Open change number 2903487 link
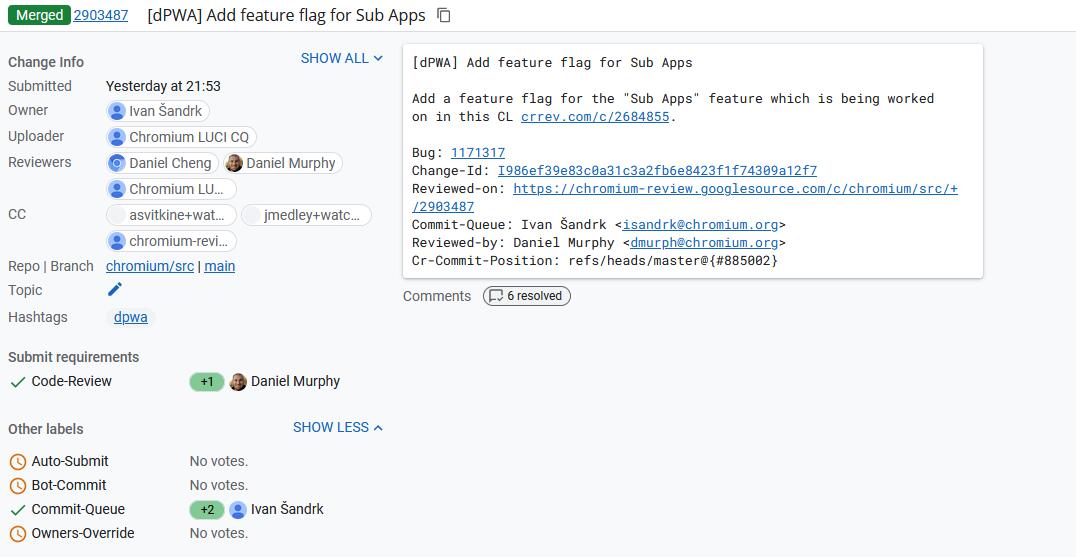Viewport: 1076px width, 557px height. [x=100, y=15]
